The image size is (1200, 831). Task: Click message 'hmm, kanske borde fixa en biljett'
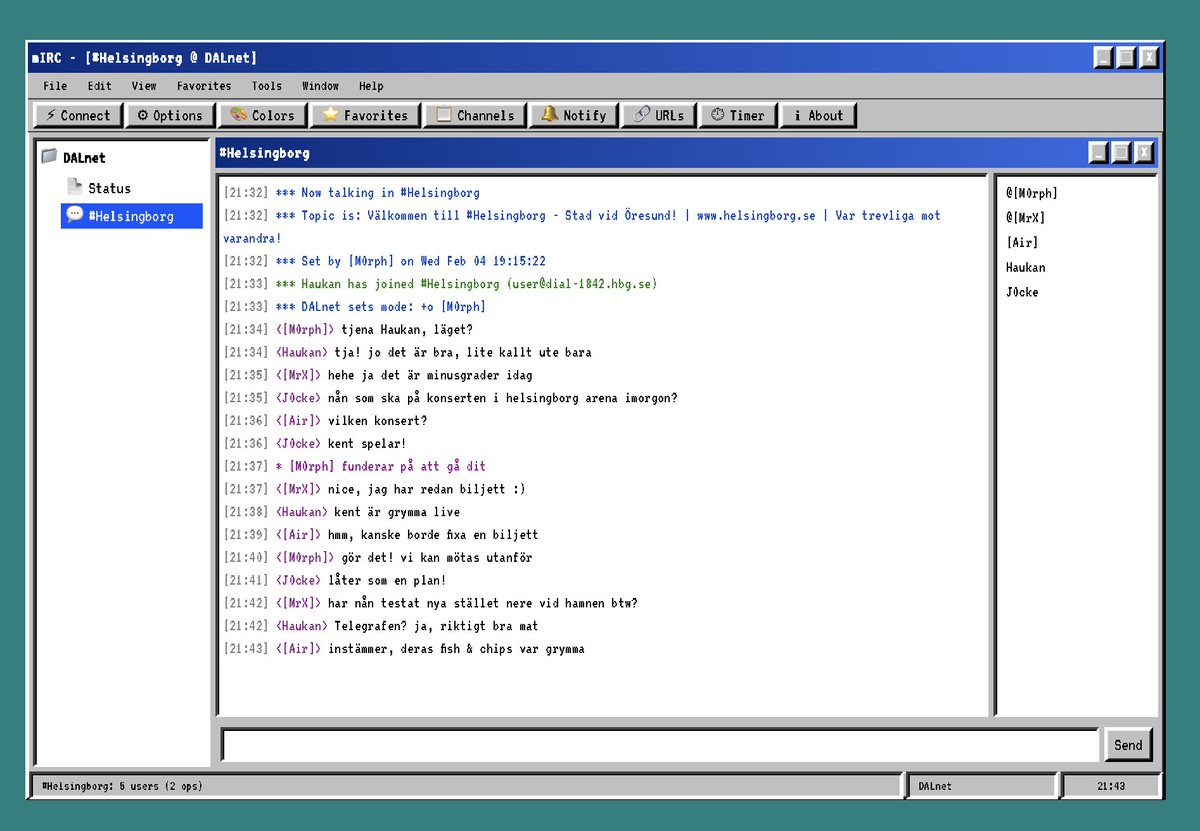pos(433,535)
